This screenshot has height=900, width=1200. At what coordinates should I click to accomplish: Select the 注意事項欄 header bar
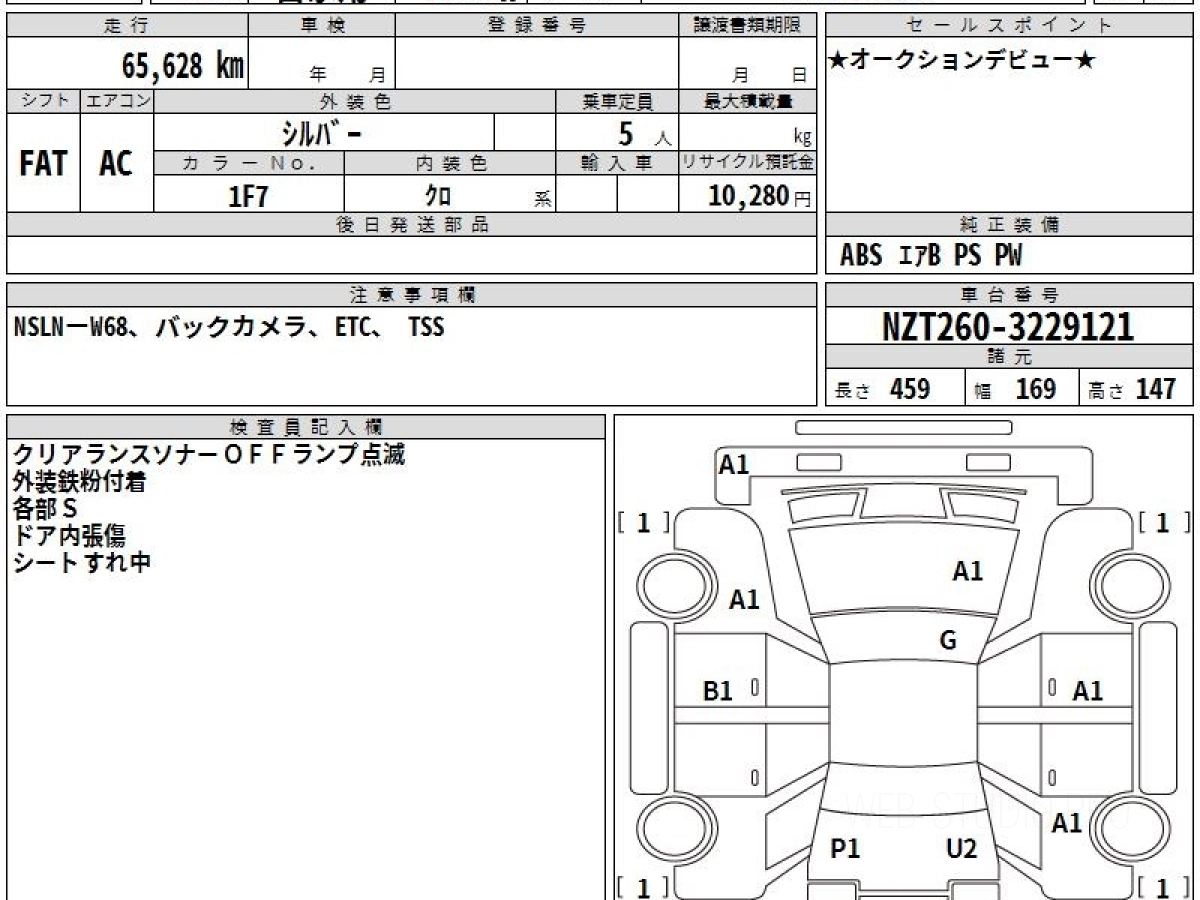click(411, 295)
